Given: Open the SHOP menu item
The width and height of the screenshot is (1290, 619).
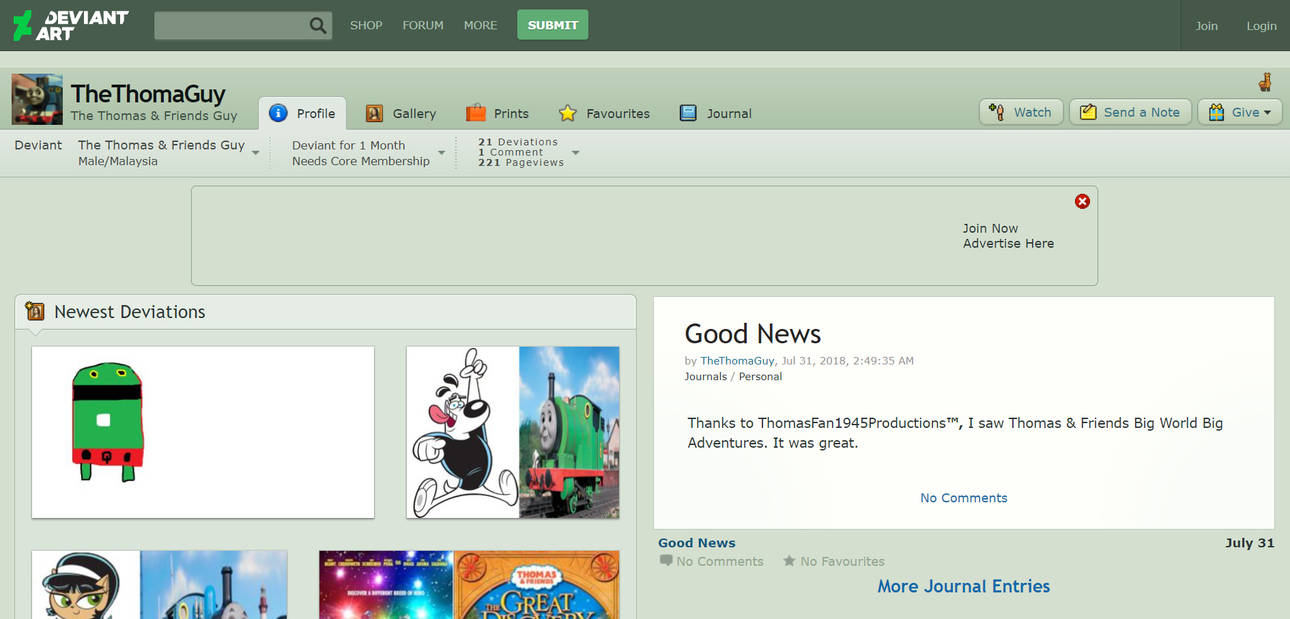Looking at the screenshot, I should (366, 25).
